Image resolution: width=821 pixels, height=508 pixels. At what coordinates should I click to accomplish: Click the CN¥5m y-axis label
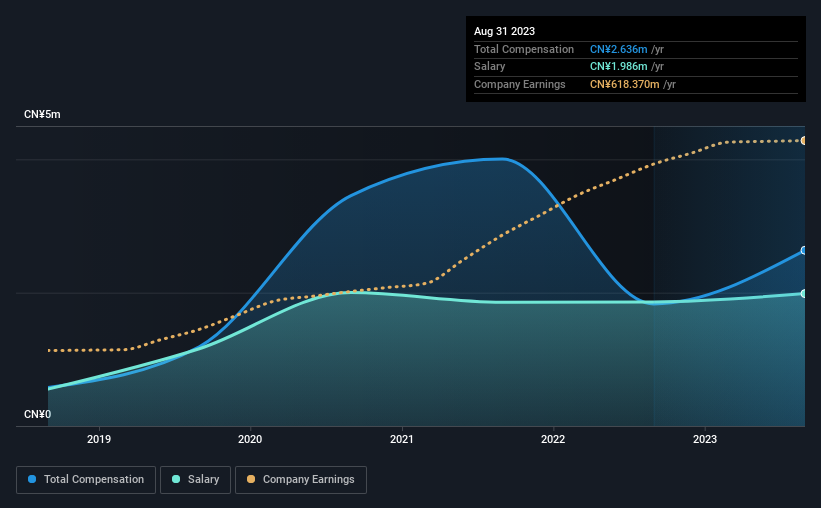(x=42, y=114)
